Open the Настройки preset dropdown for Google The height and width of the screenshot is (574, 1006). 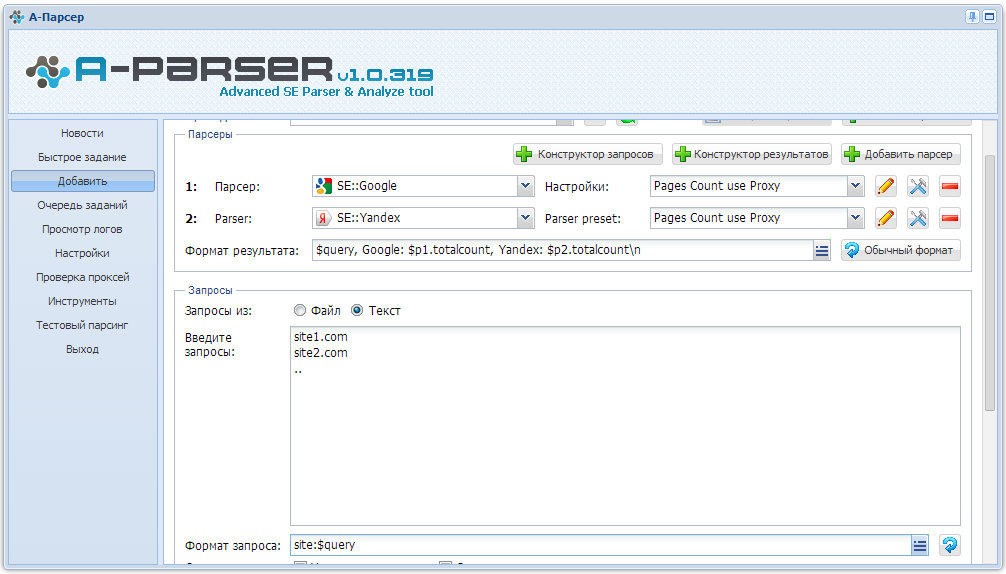855,186
